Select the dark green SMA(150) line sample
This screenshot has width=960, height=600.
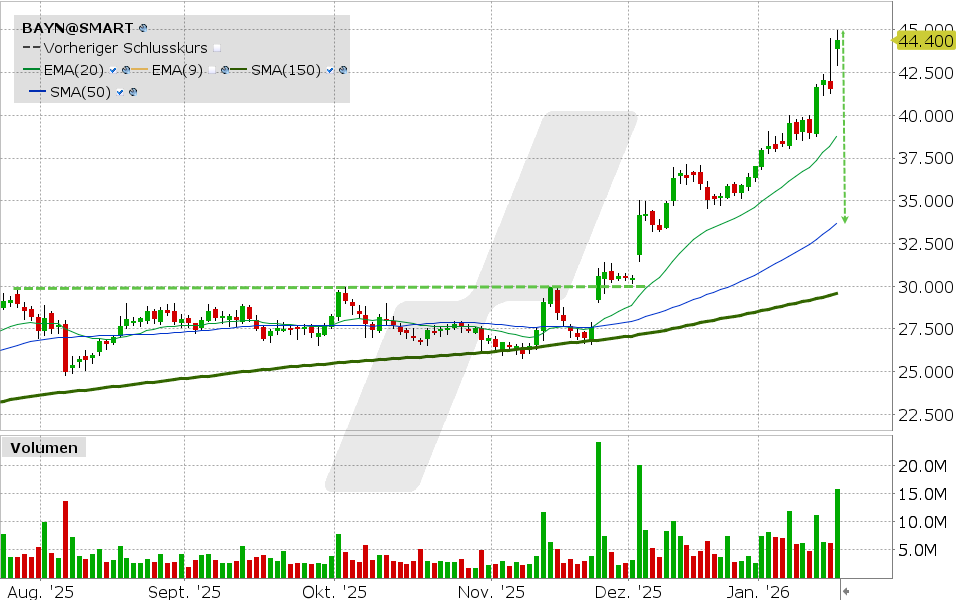(x=241, y=69)
